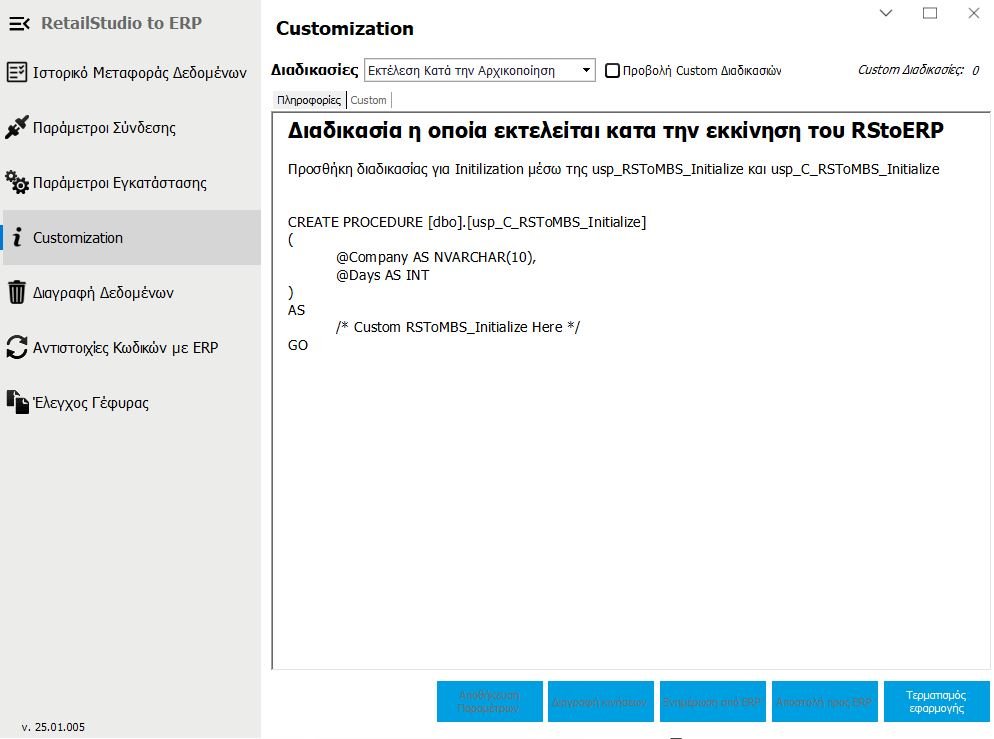Collapse the sidebar with the hamburger icon

tap(19, 23)
